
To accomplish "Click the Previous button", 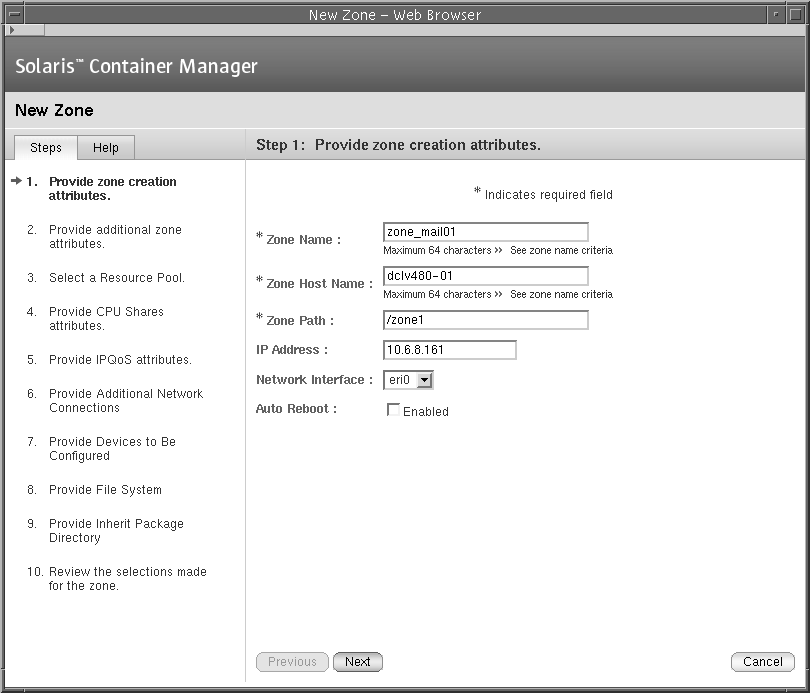I will click(x=292, y=662).
